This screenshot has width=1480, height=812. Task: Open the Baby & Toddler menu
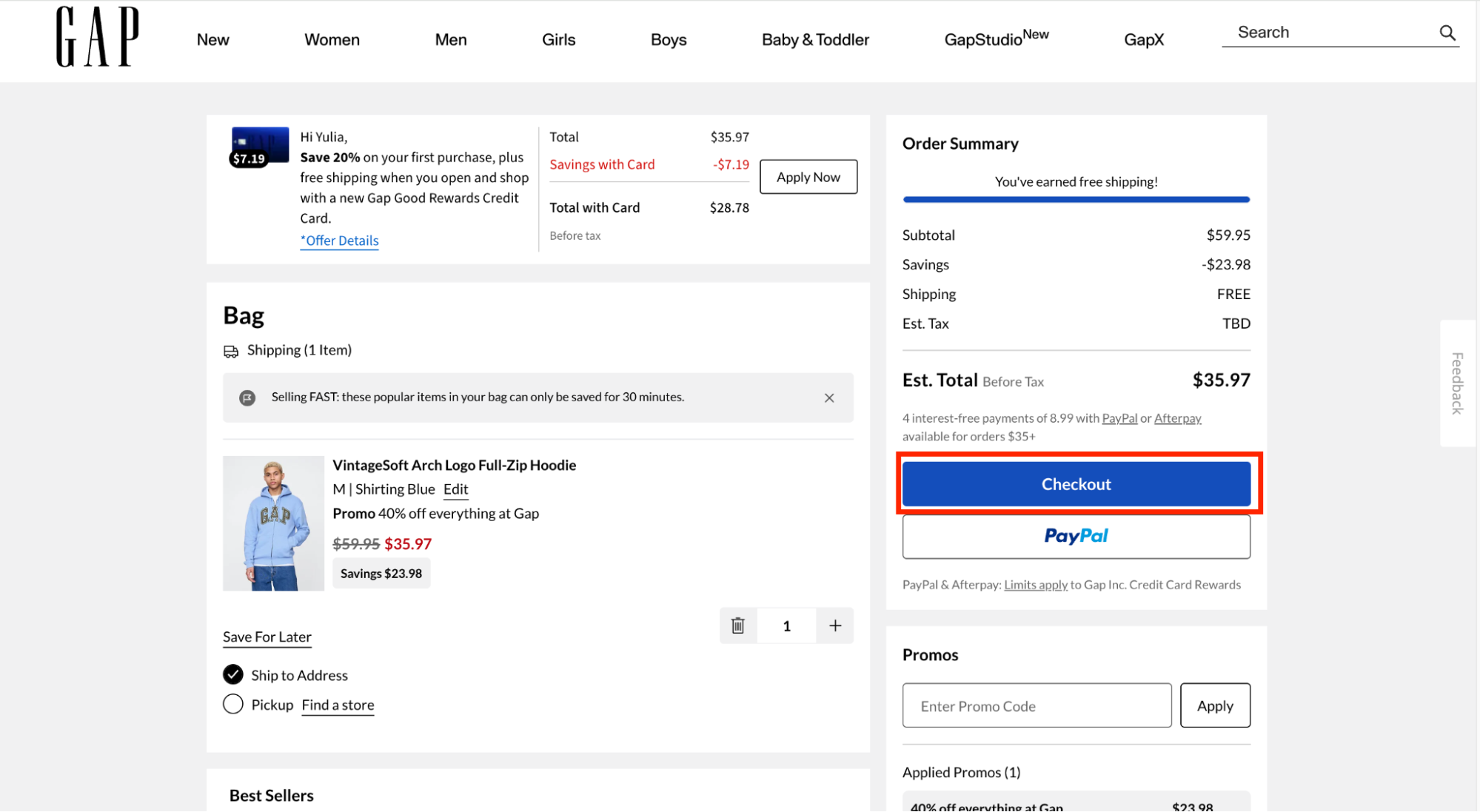point(814,40)
